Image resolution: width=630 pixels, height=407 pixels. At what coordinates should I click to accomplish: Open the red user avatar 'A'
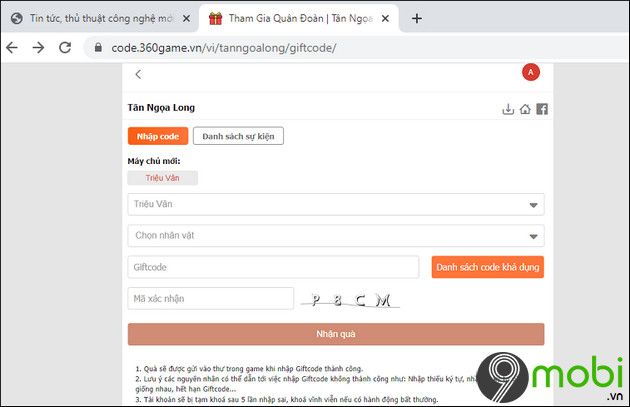pos(531,72)
